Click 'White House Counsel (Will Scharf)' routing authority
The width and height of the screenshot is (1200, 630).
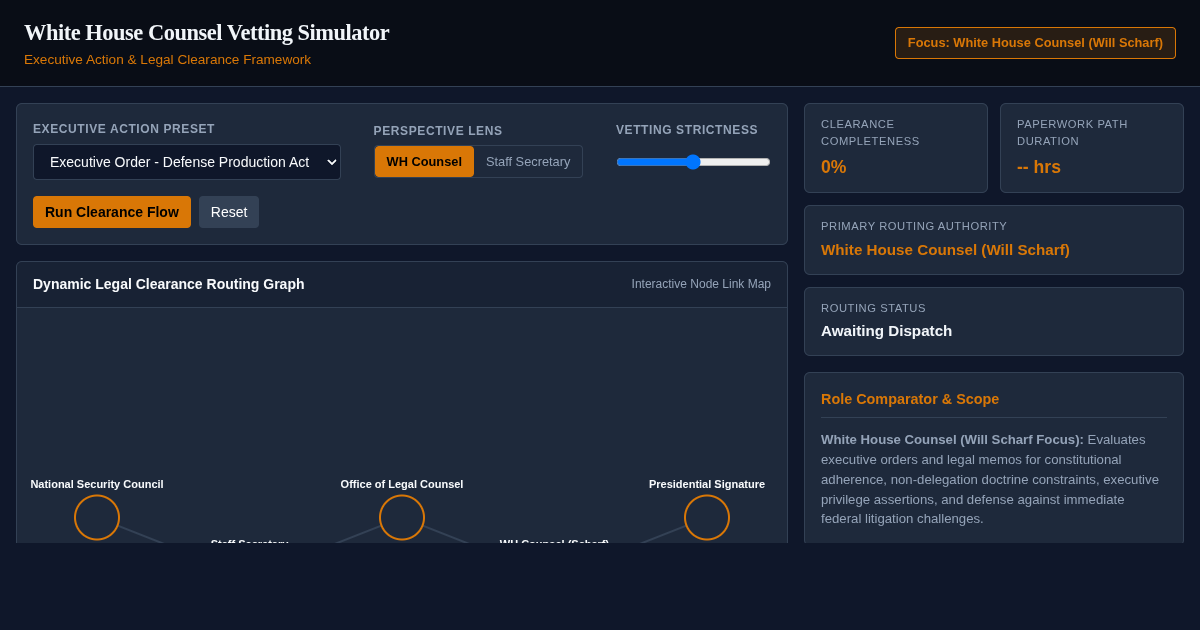coord(945,249)
